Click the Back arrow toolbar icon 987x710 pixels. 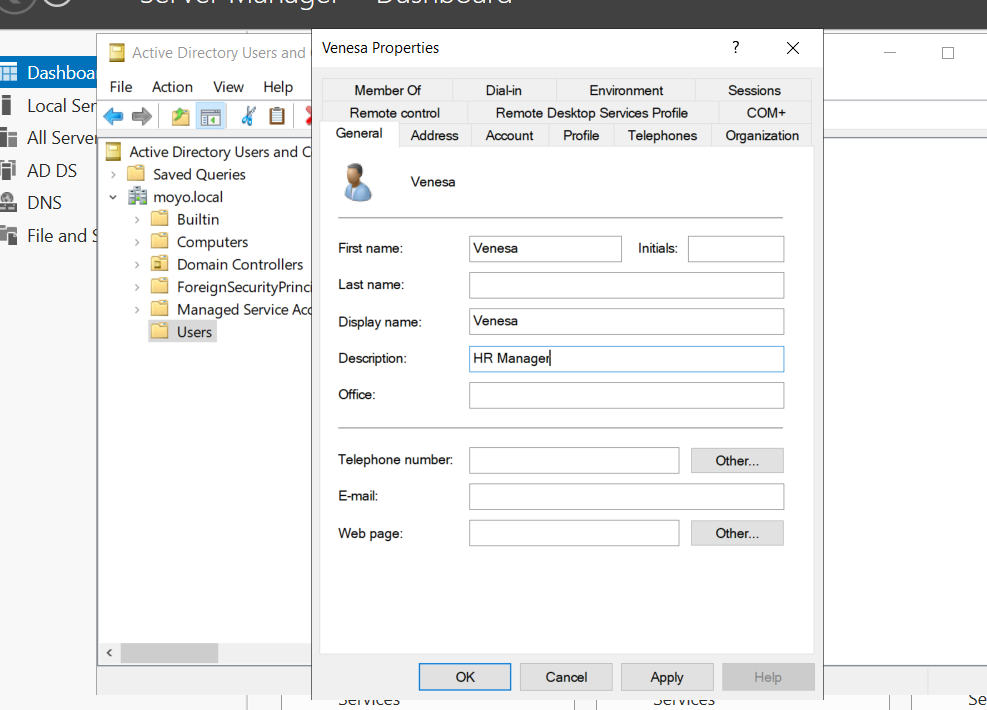click(x=113, y=116)
